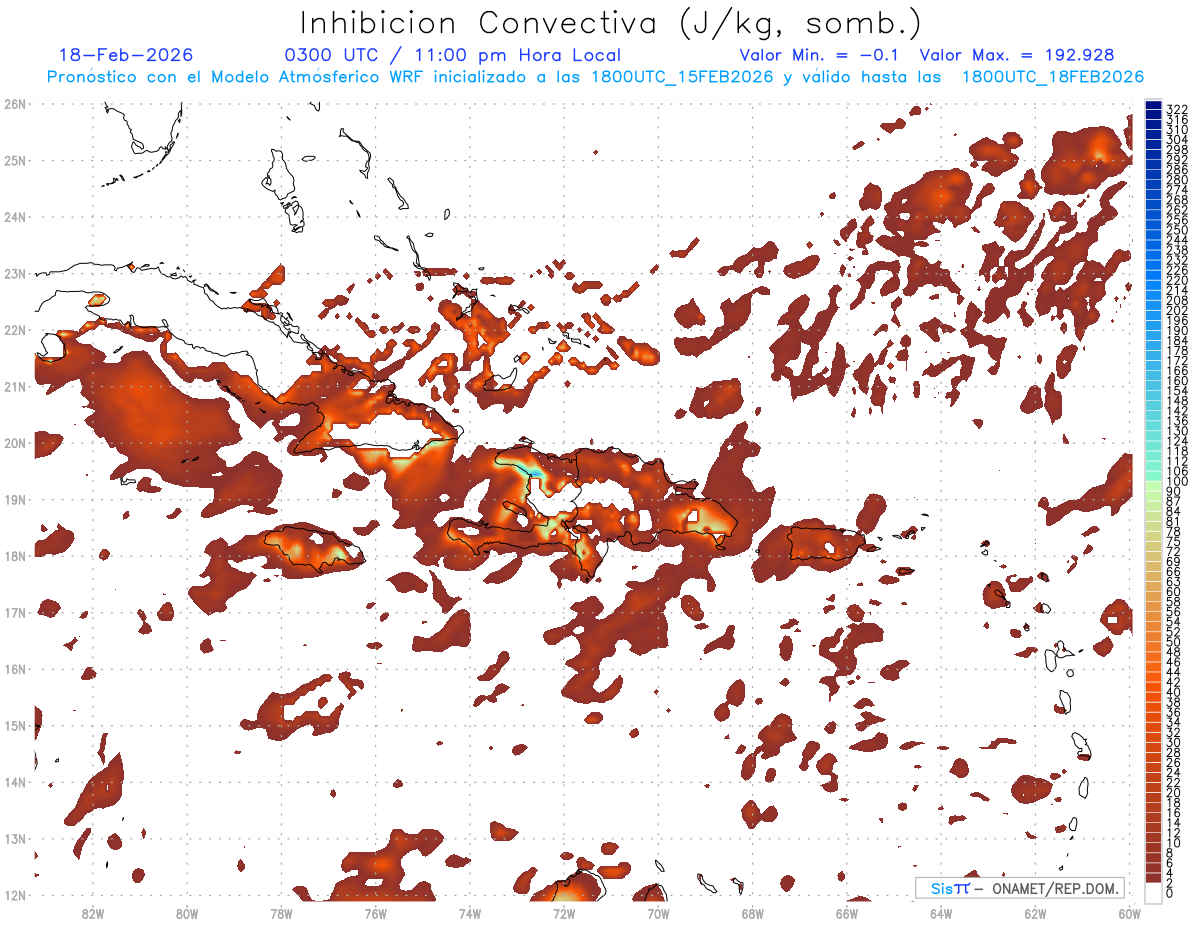Click the '15N' latitude label
1200x927 pixels.
[14, 725]
